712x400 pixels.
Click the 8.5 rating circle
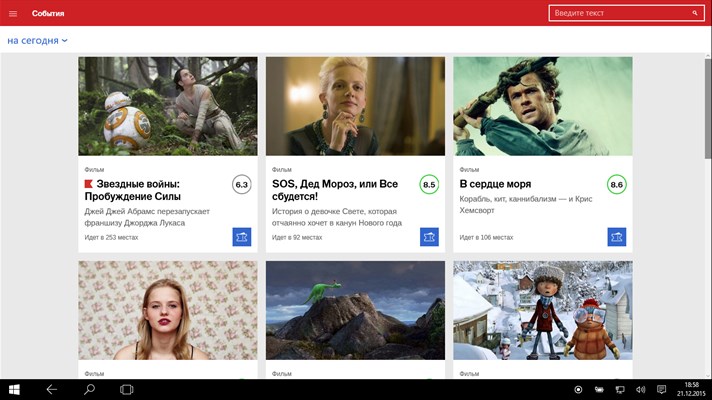(x=429, y=185)
